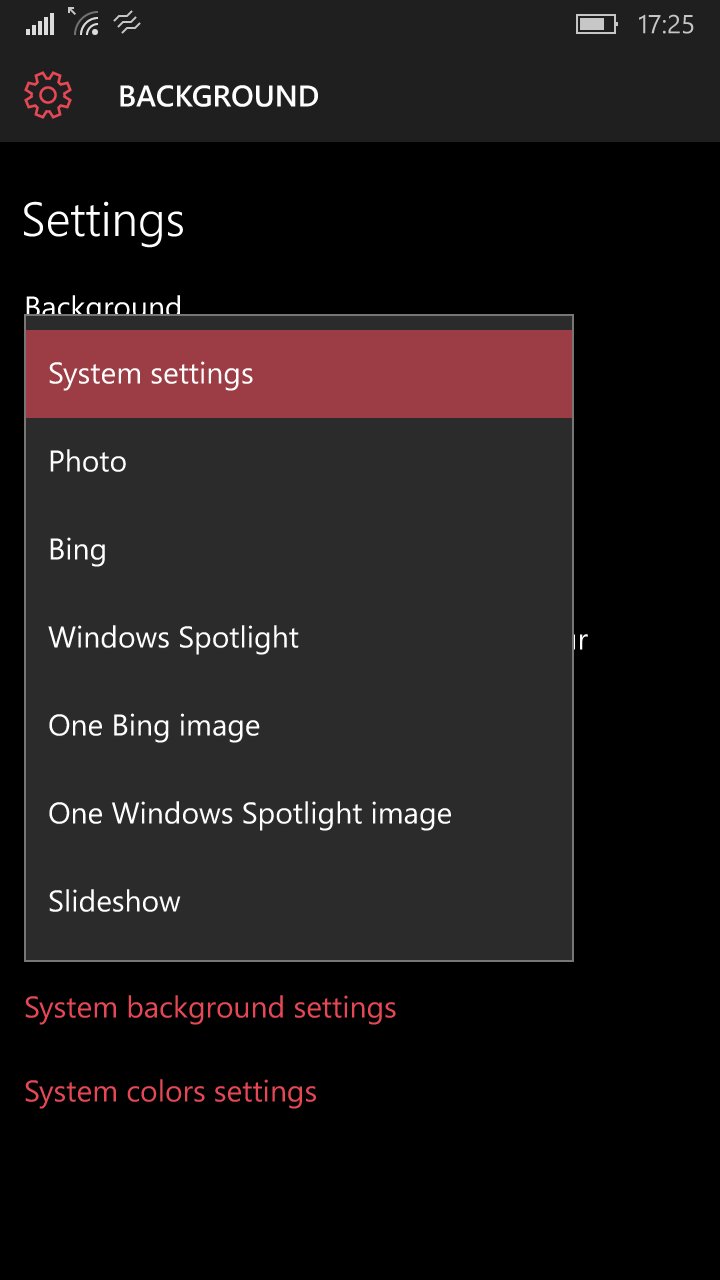The height and width of the screenshot is (1280, 720).
Task: Tap the battery level icon
Action: [x=597, y=24]
